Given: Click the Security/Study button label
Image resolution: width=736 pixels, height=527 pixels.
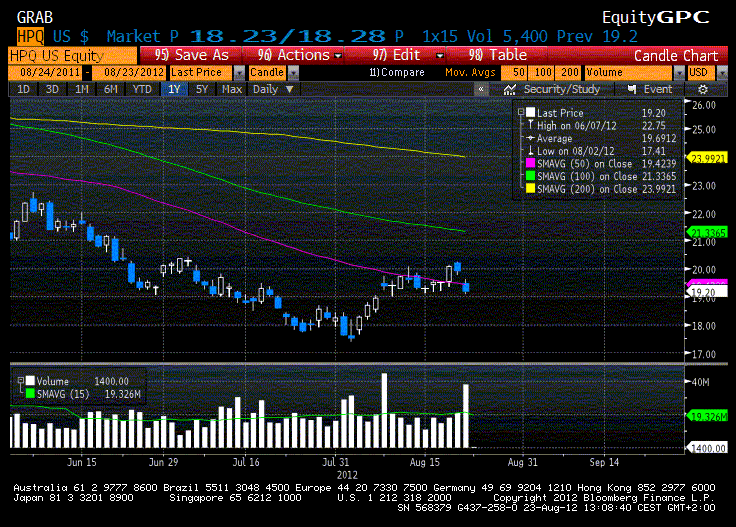Looking at the screenshot, I should tap(561, 89).
